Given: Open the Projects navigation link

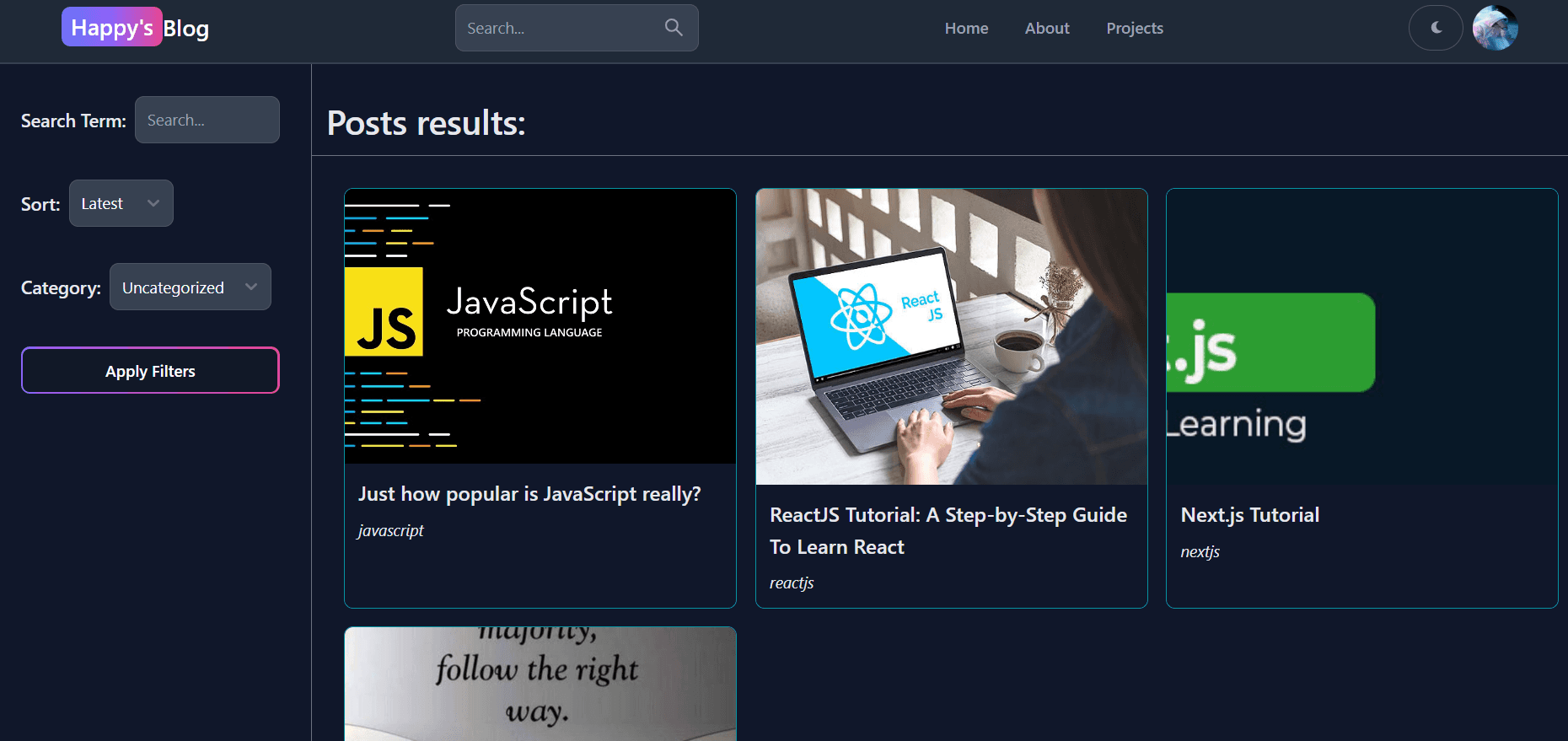Looking at the screenshot, I should [x=1135, y=29].
